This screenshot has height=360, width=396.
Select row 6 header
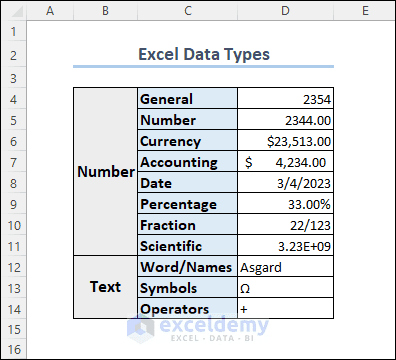tap(13, 141)
